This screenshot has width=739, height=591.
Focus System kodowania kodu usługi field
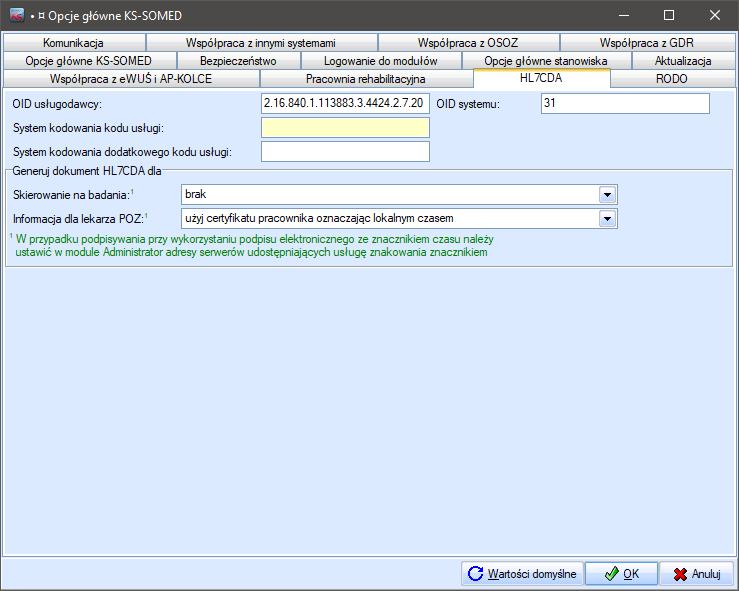pos(345,128)
